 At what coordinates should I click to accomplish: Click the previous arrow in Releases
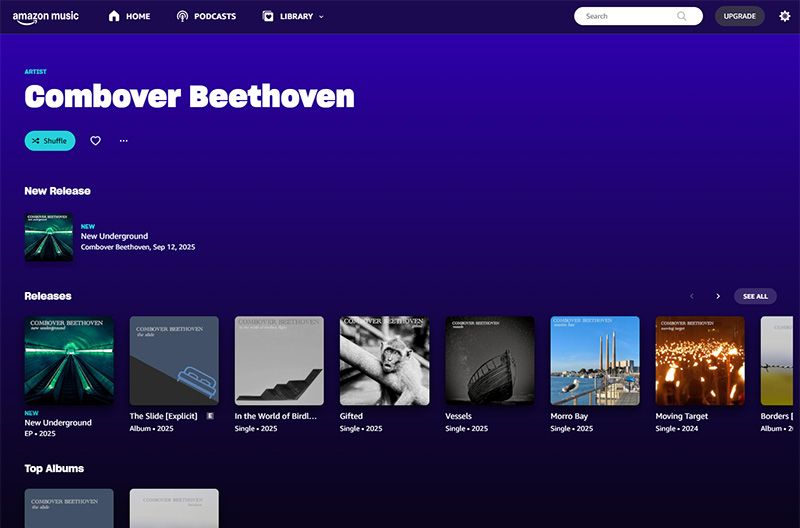[x=690, y=296]
